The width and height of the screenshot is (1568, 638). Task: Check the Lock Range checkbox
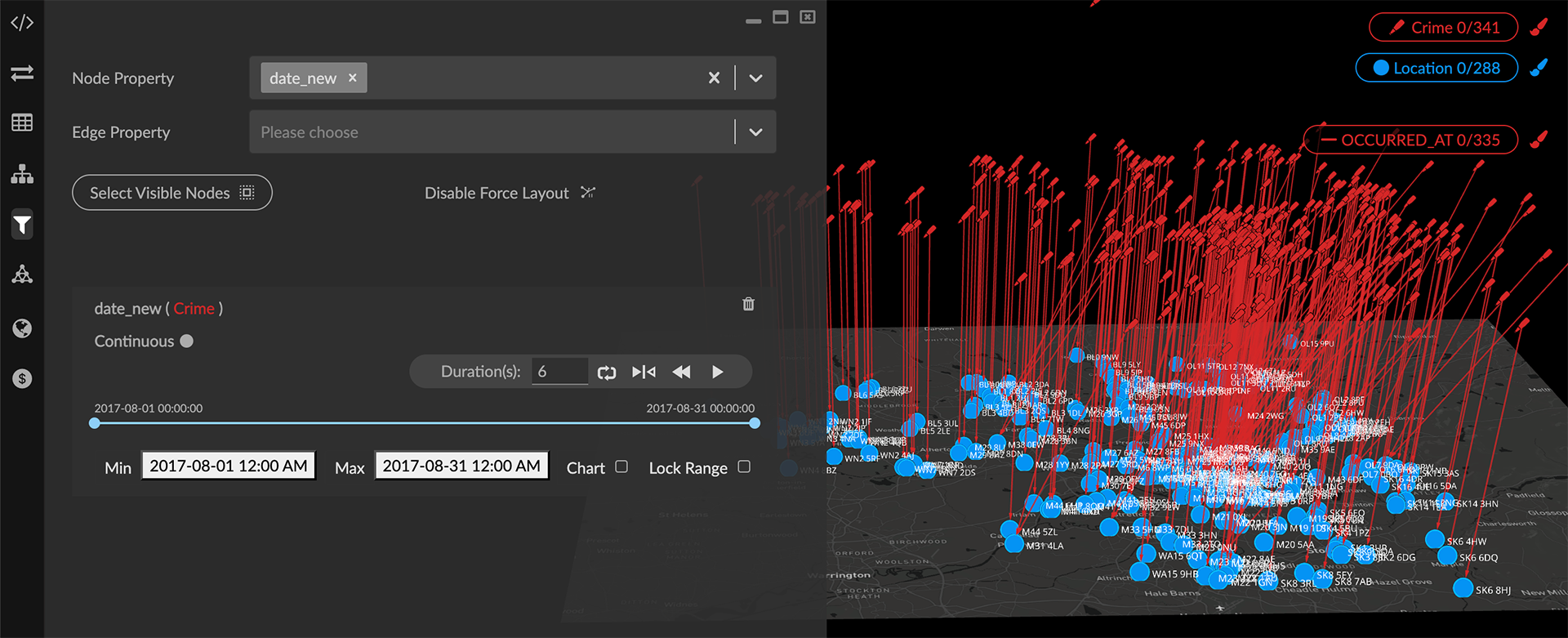[x=744, y=466]
